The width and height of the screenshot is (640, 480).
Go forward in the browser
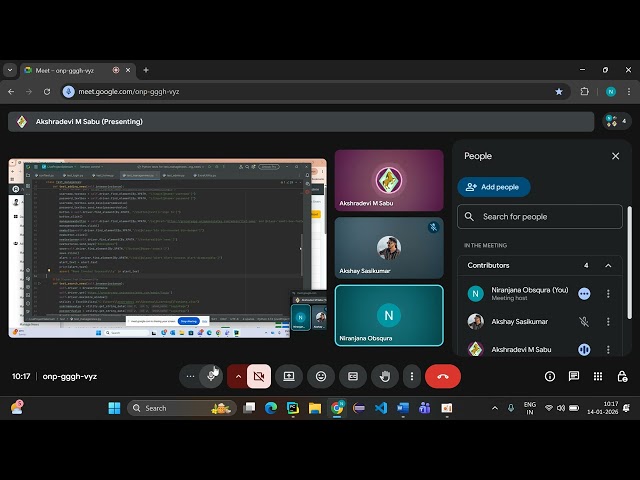[x=29, y=92]
